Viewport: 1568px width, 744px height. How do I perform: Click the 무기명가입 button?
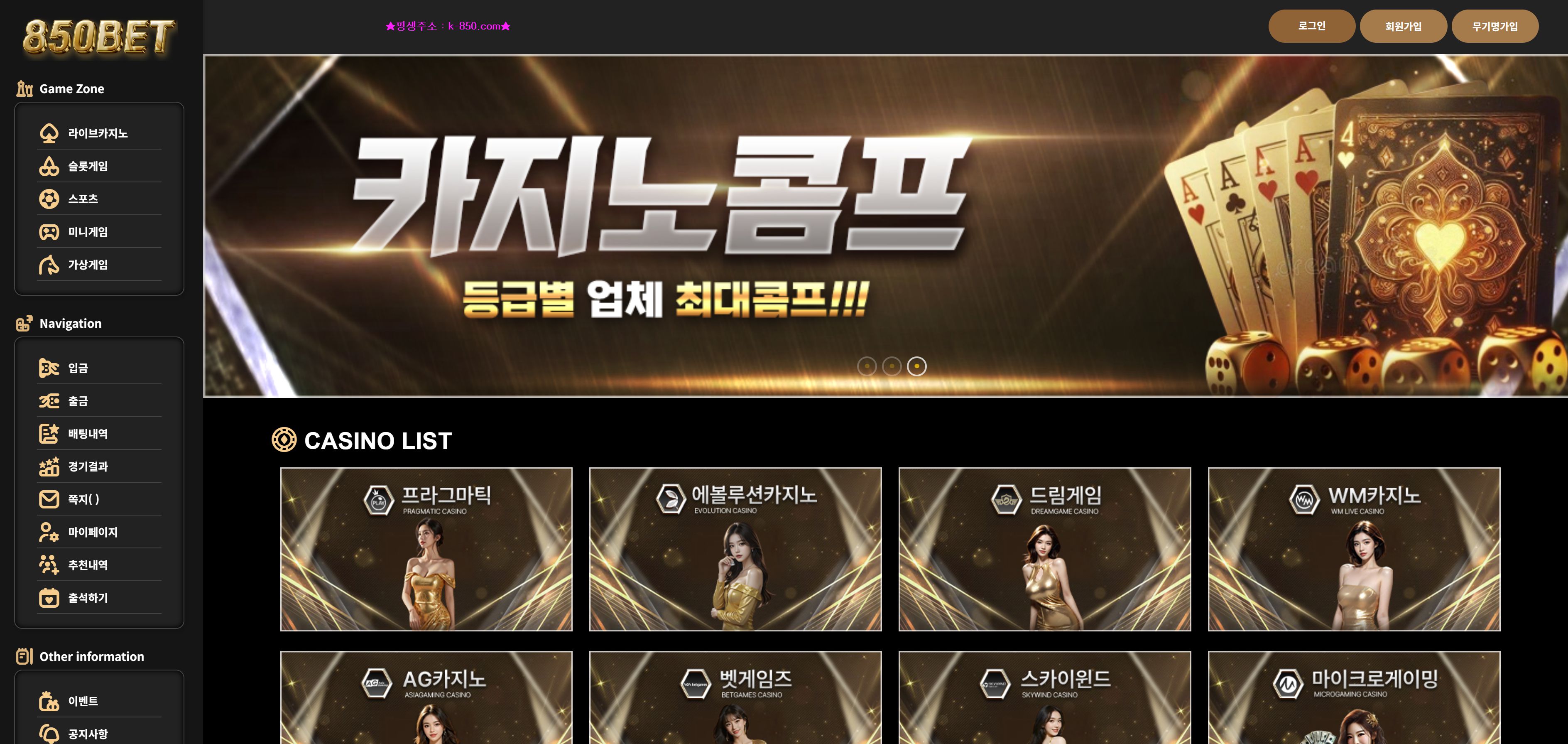1495,26
